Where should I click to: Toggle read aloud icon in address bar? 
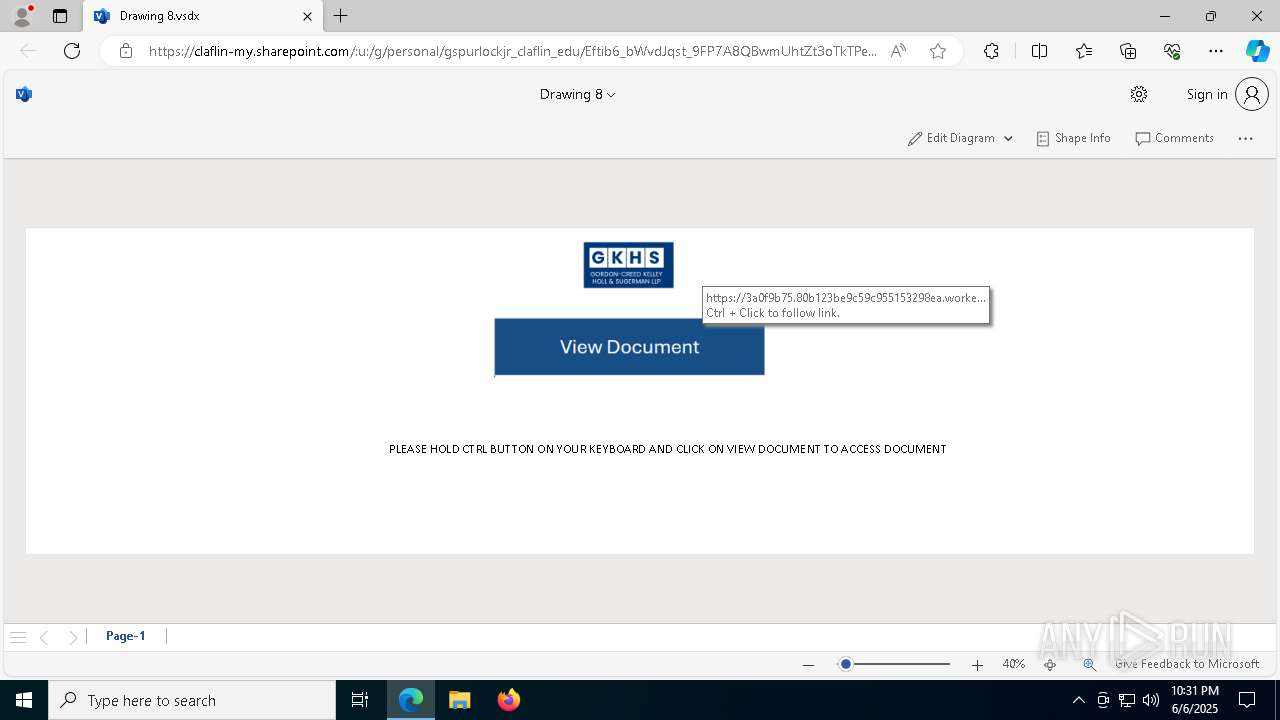click(x=898, y=51)
